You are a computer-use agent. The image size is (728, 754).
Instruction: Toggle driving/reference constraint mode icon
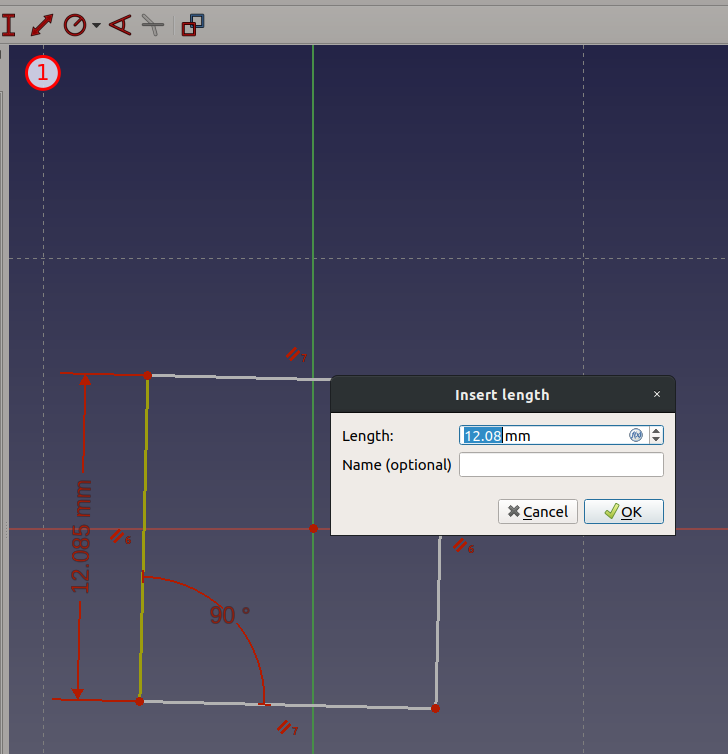[193, 24]
